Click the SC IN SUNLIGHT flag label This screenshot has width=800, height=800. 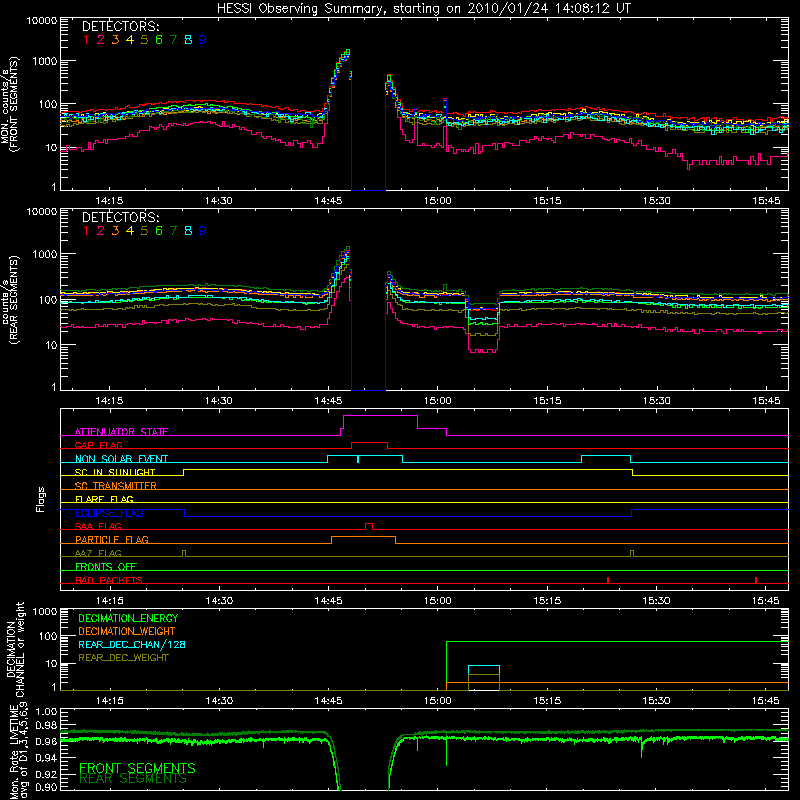(115, 472)
